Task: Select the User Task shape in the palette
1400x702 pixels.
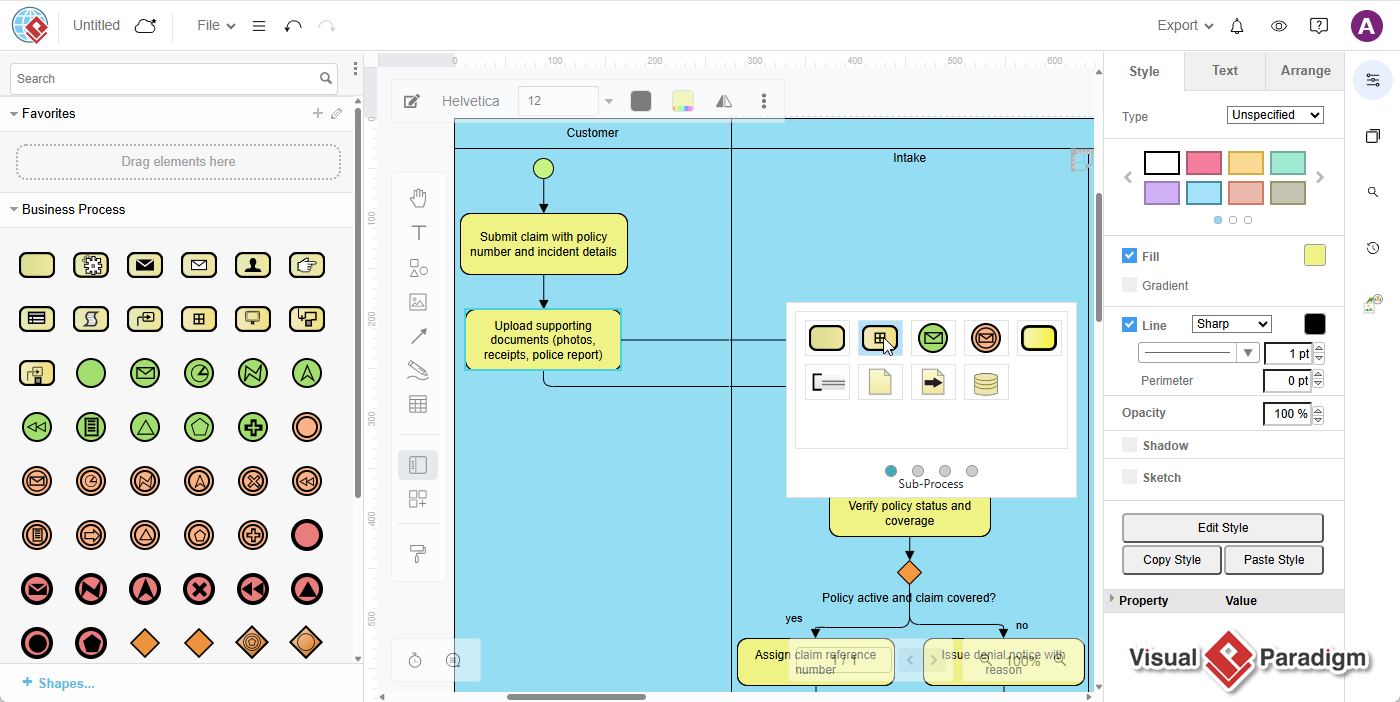Action: (x=253, y=265)
